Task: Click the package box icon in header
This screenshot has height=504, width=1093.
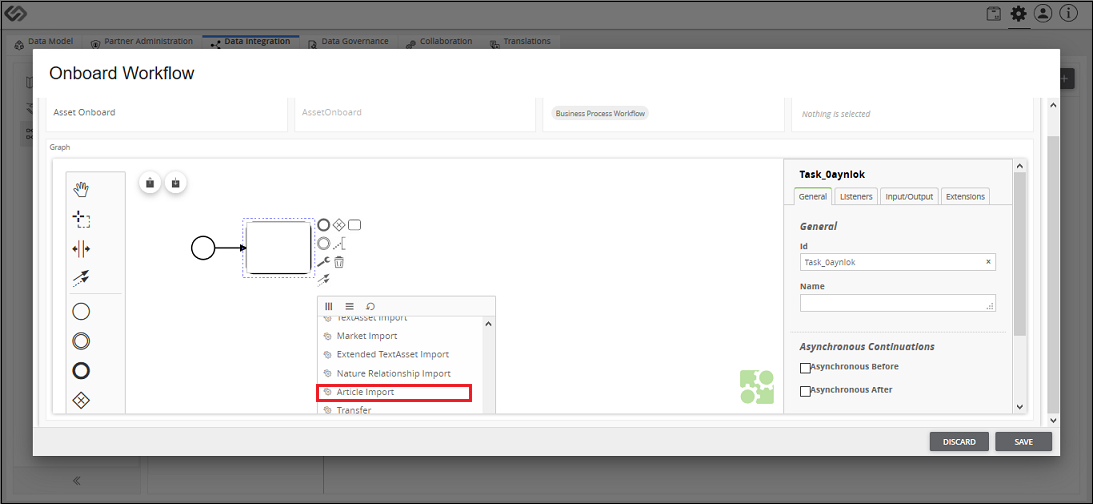Action: [x=994, y=14]
